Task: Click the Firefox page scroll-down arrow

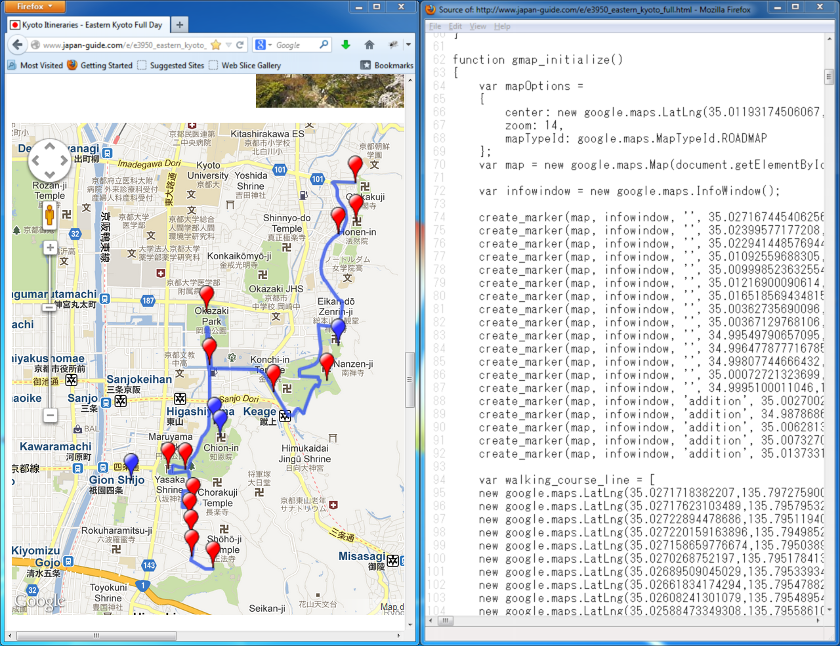Action: point(410,624)
